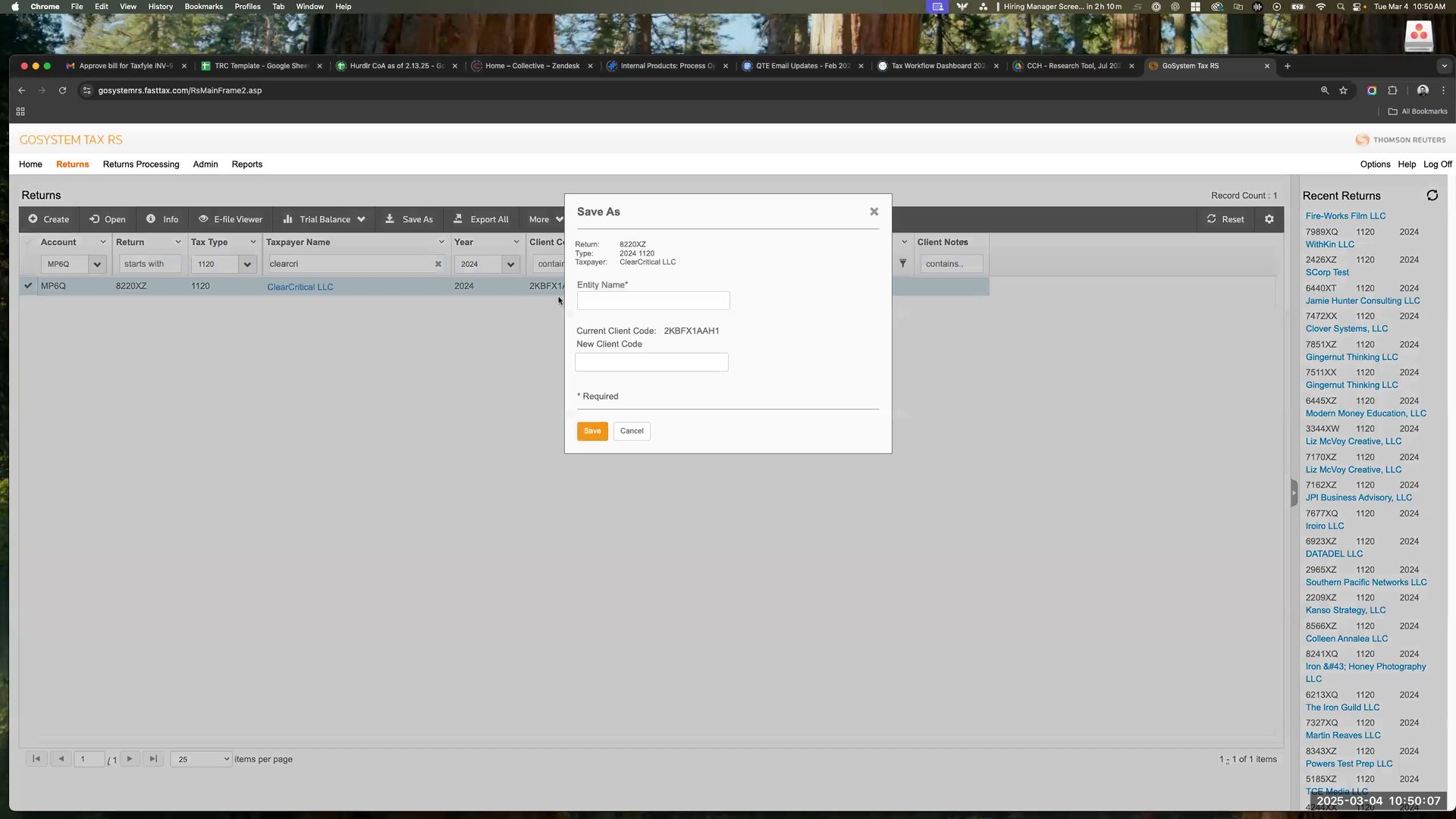Collapse the Recent Returns side panel
This screenshot has width=1456, height=819.
point(1294,493)
